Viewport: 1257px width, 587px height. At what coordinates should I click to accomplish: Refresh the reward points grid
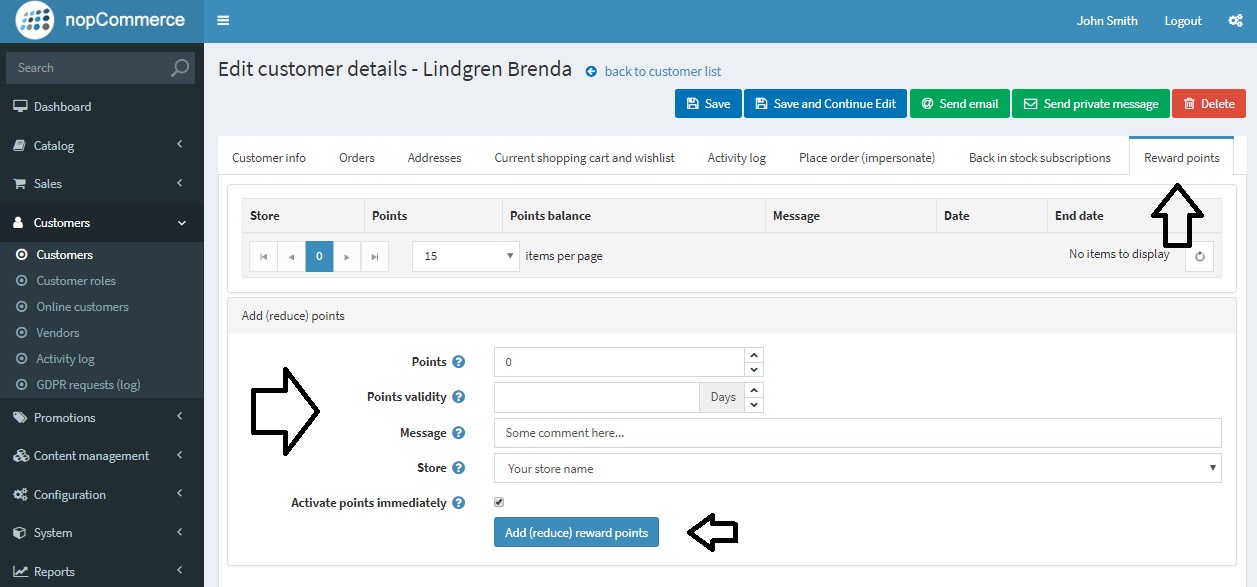tap(1200, 256)
